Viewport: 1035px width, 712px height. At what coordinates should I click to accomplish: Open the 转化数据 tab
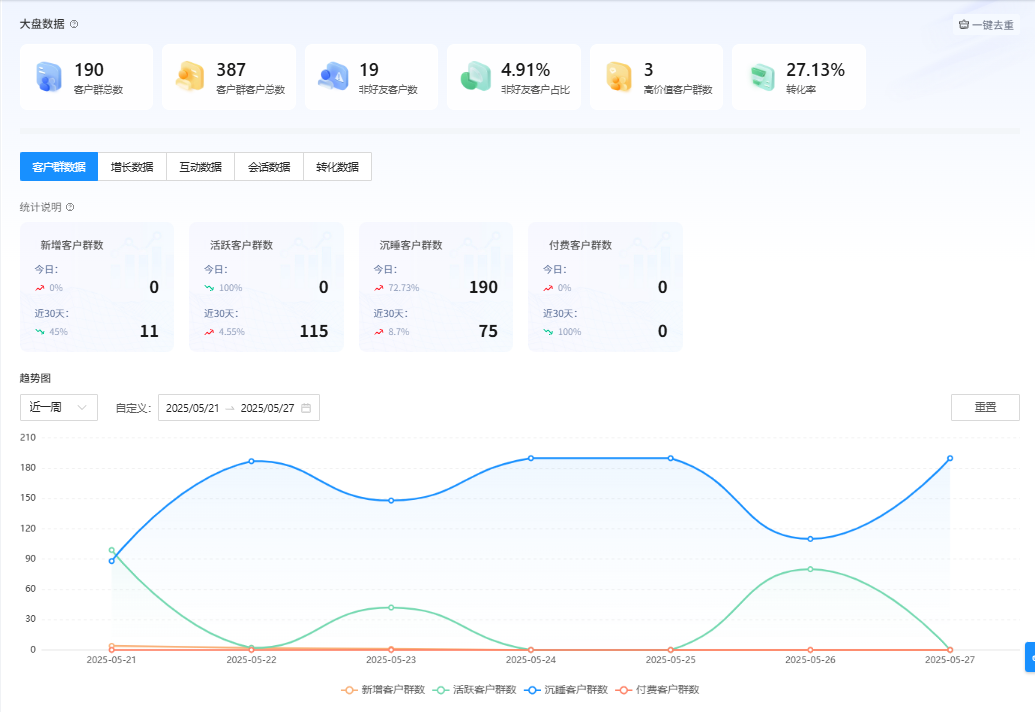[x=337, y=167]
